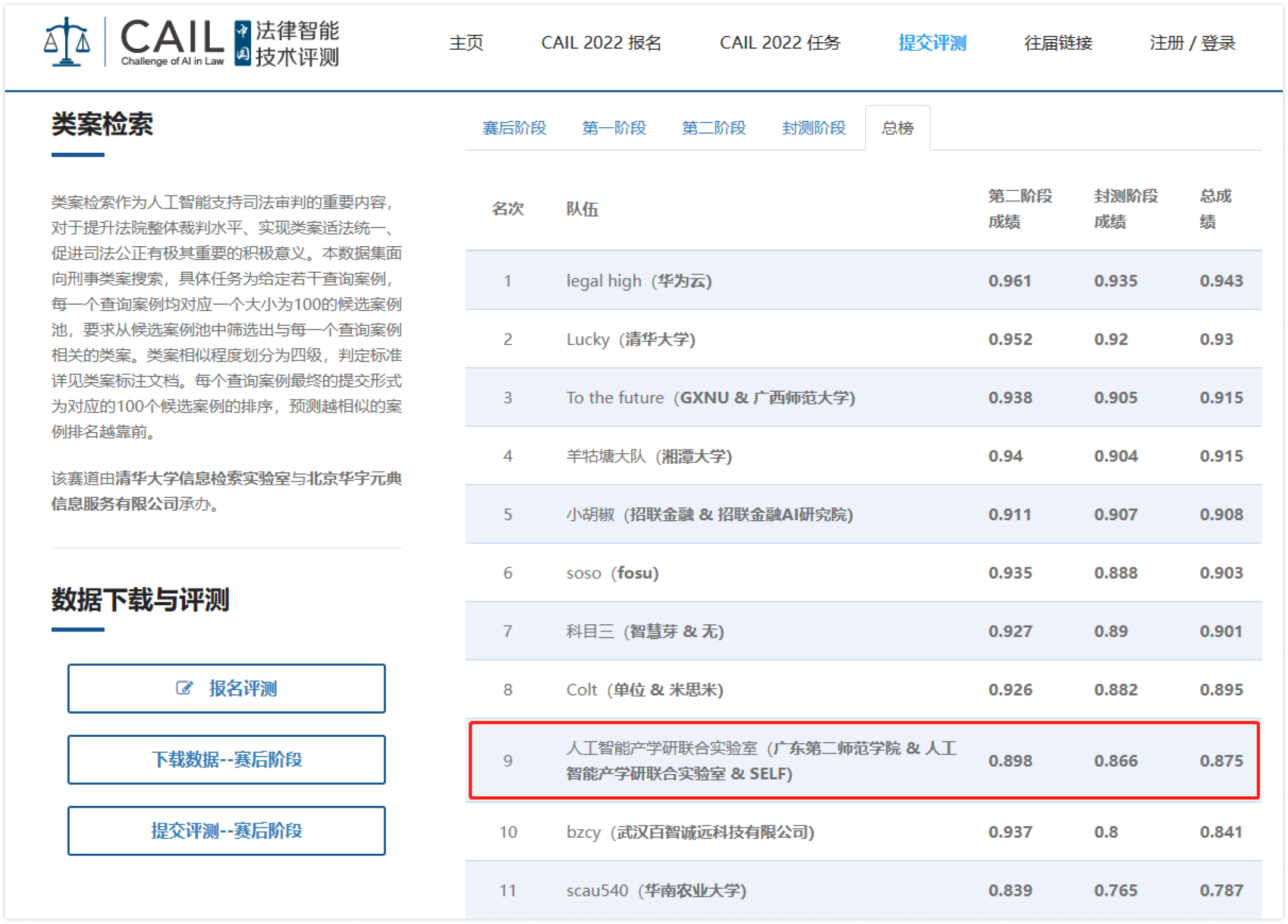1288x924 pixels.
Task: Click second-stage score 0.926 of Colt
Action: click(1010, 689)
